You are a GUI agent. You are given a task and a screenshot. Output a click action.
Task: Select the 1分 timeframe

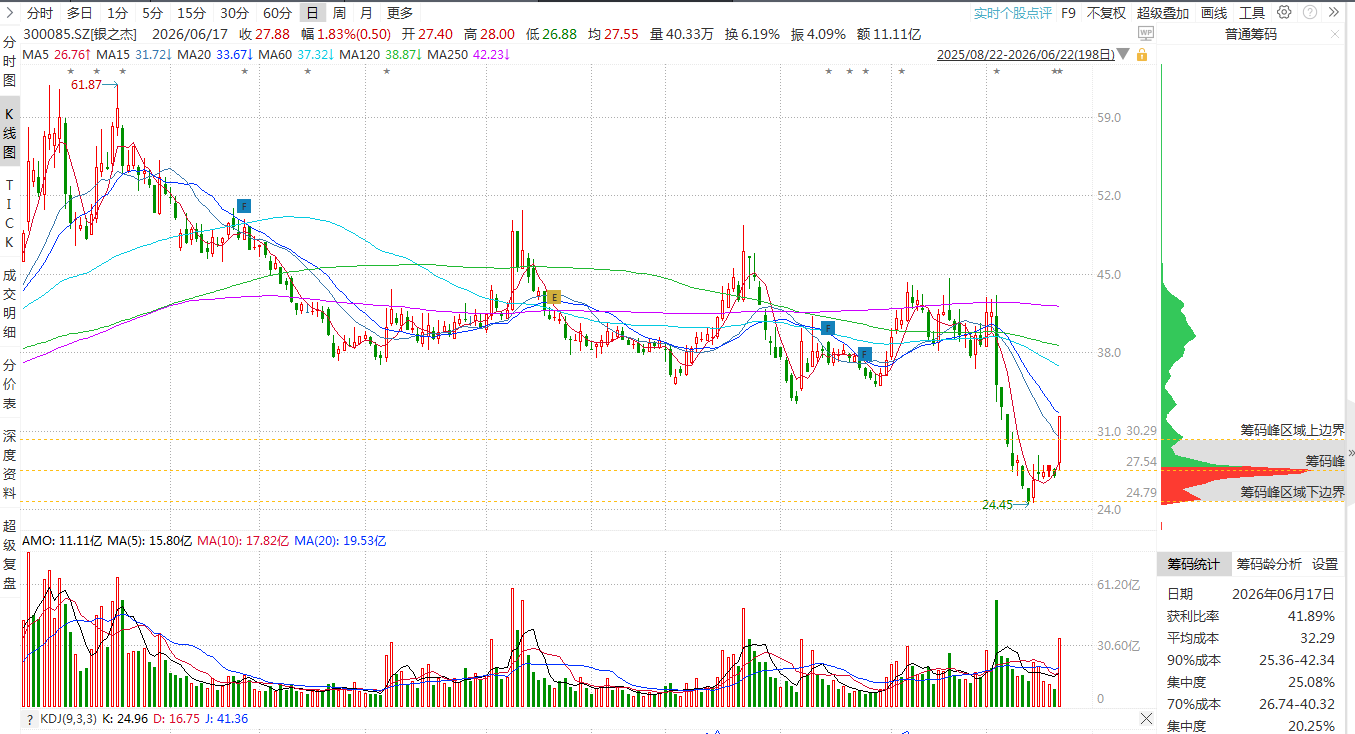tap(117, 13)
